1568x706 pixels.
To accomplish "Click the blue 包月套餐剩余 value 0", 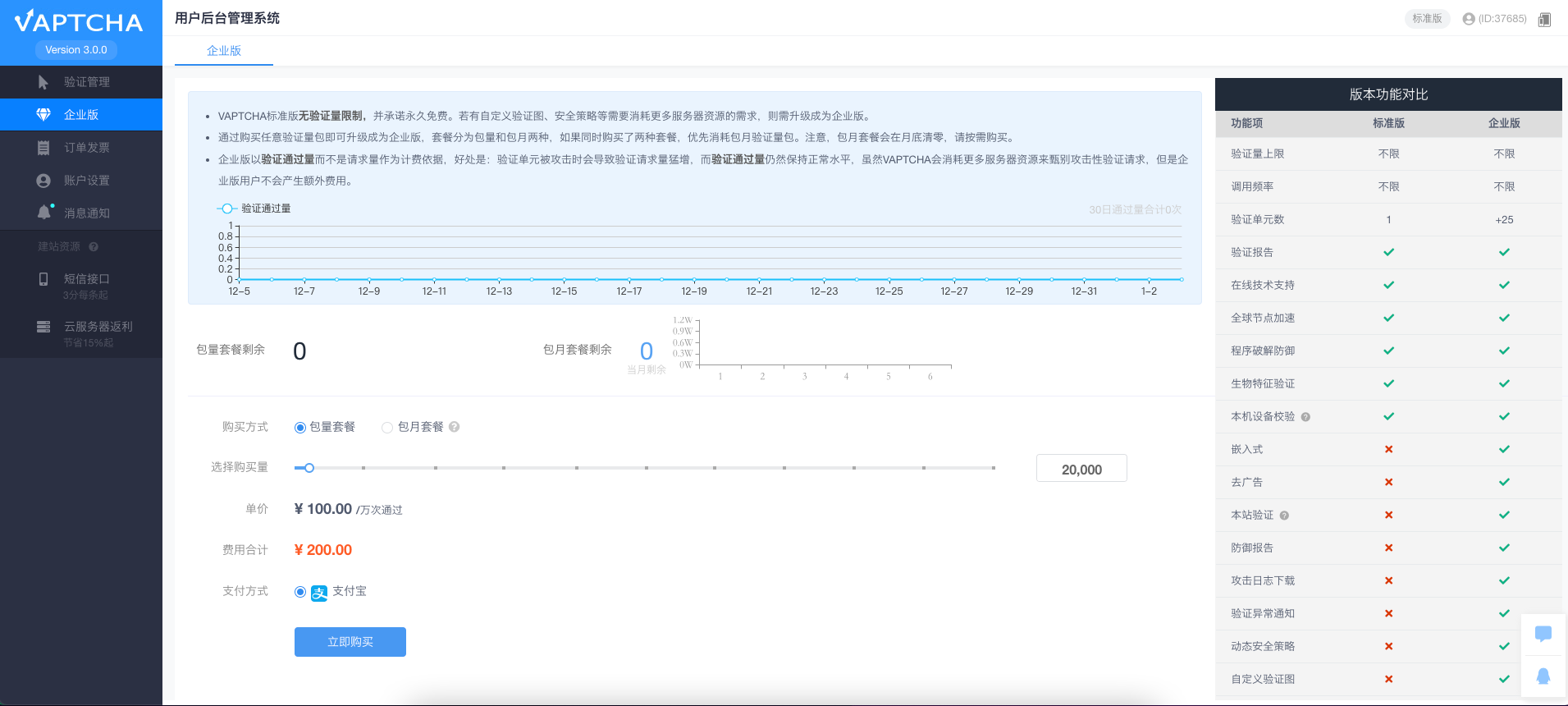I will click(647, 351).
